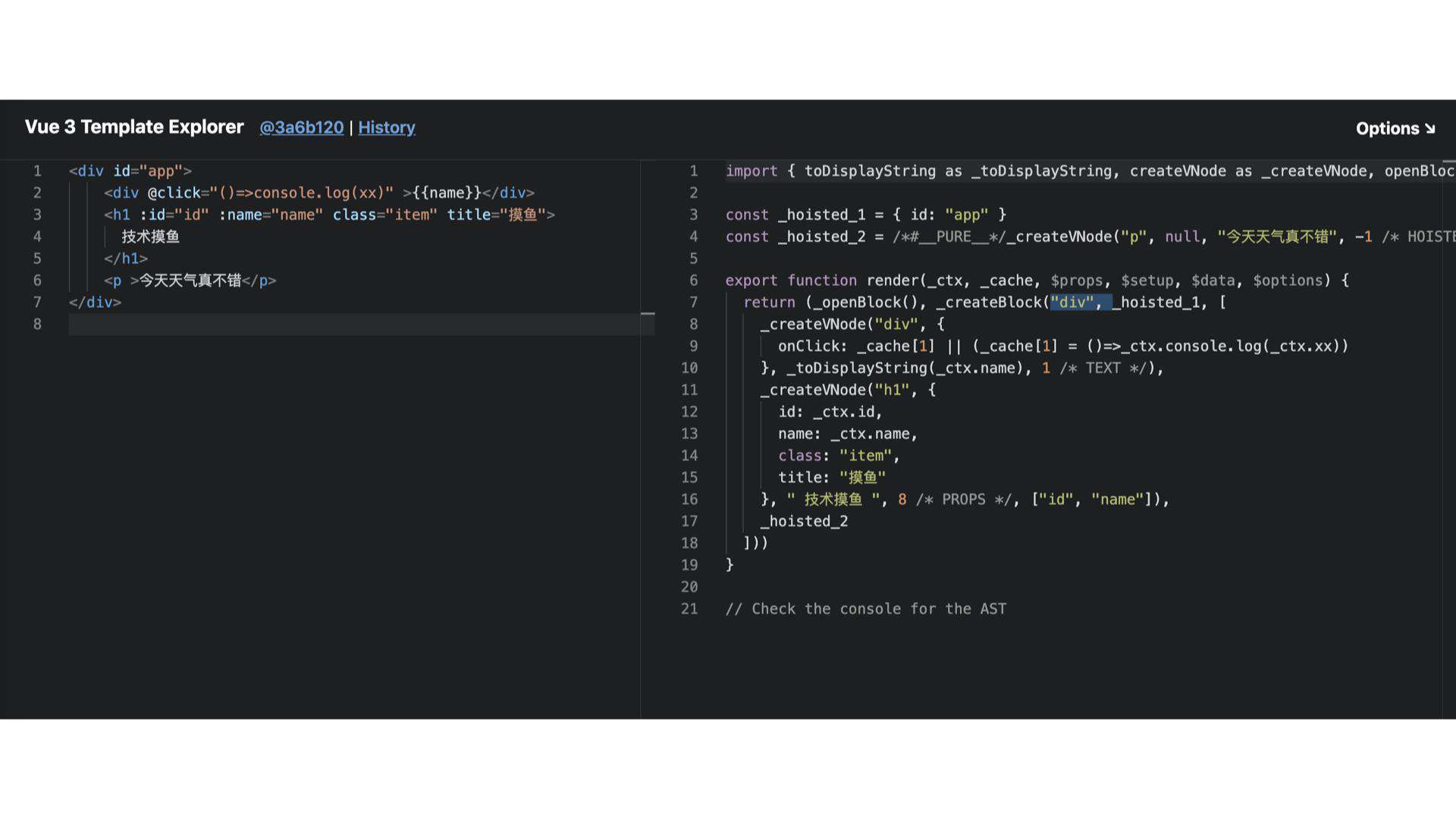Click the _hoisted_2 reference on line 17
The width and height of the screenshot is (1456, 819).
click(805, 521)
